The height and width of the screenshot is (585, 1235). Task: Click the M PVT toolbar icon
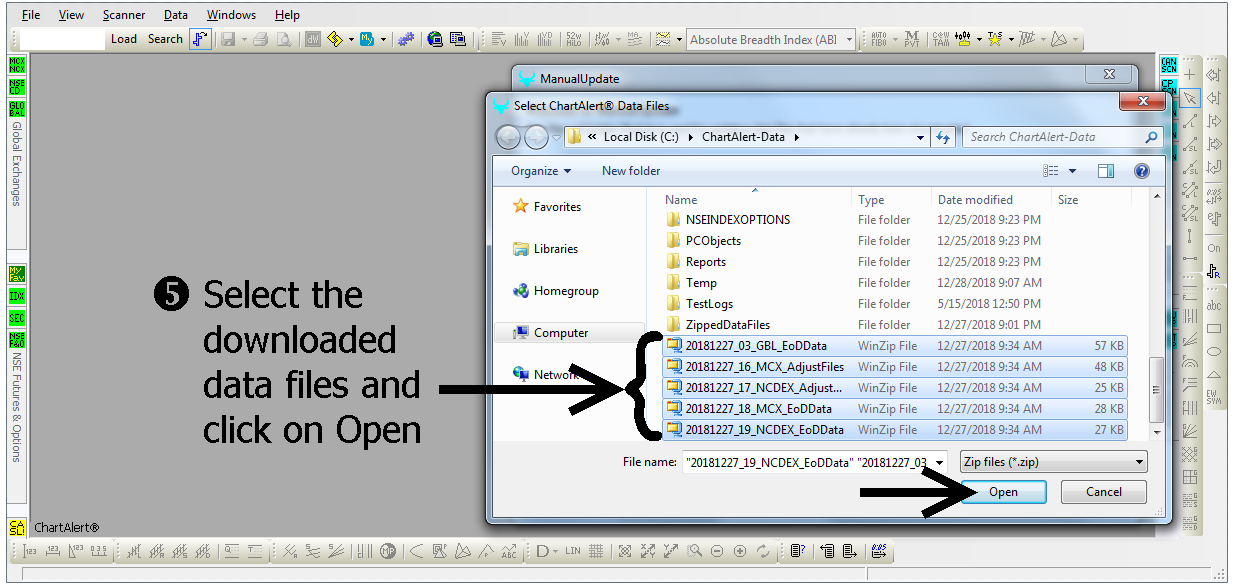pyautogui.click(x=912, y=39)
